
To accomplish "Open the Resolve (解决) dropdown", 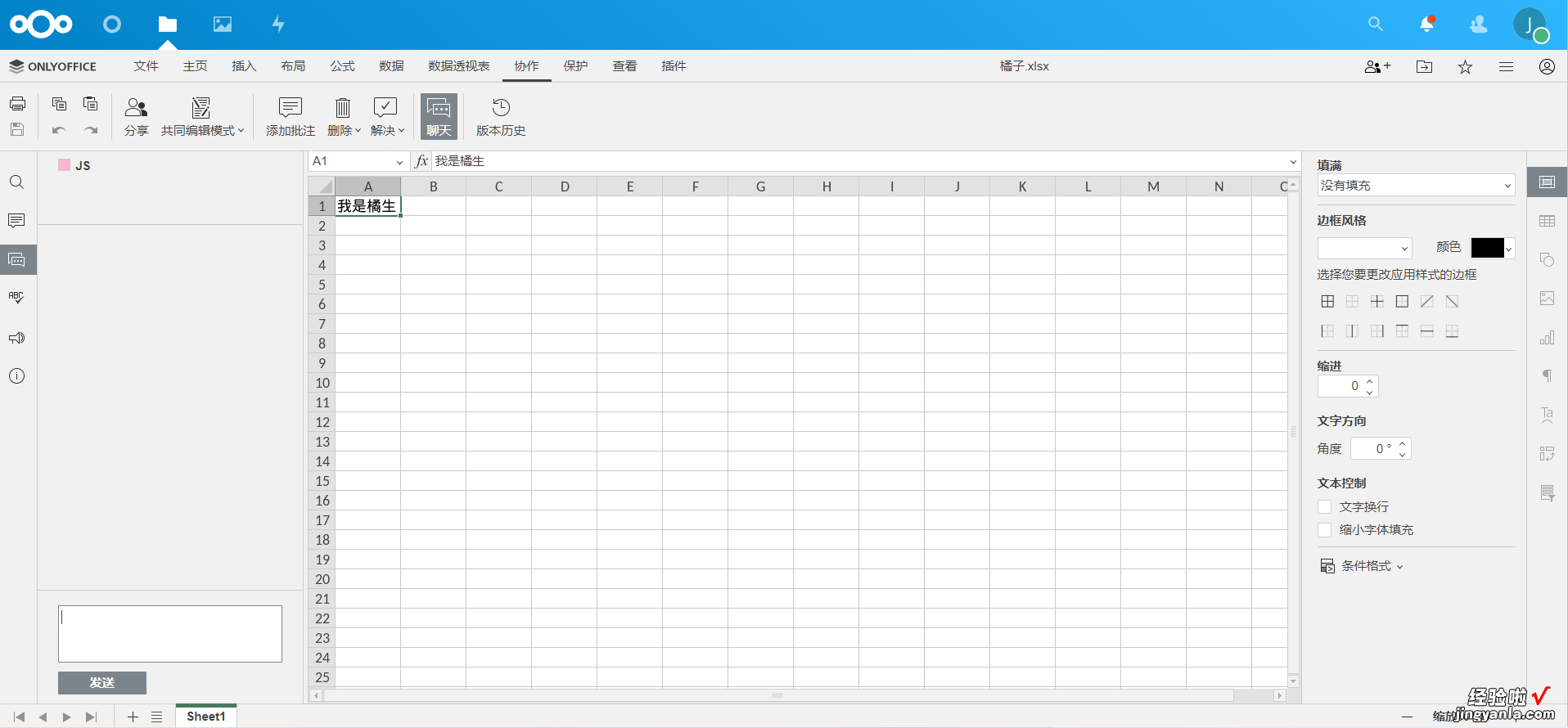I will 387,117.
